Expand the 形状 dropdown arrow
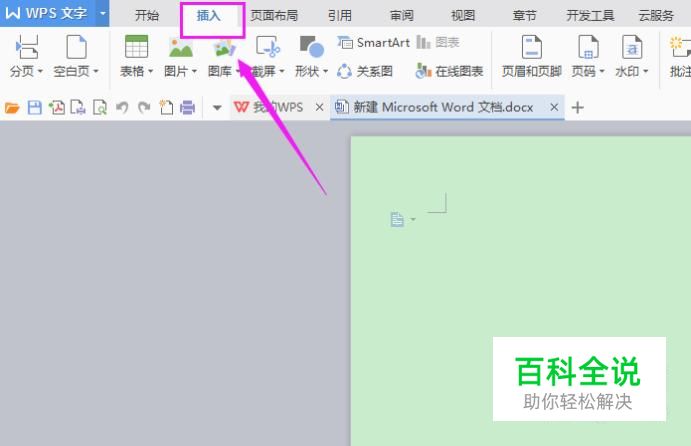The image size is (691, 446). click(325, 71)
